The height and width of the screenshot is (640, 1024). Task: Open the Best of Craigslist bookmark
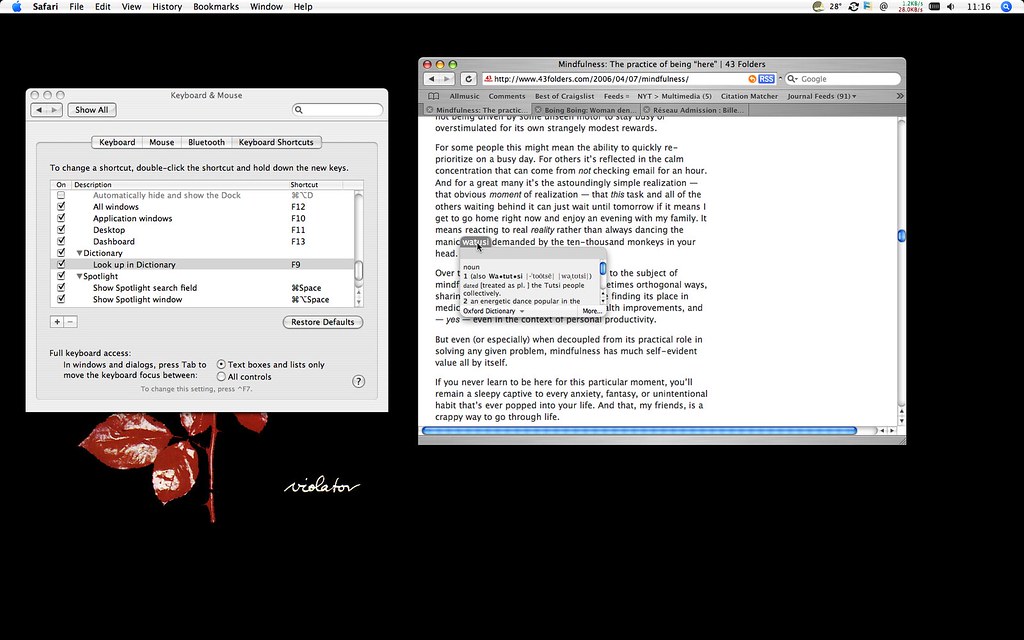pyautogui.click(x=565, y=96)
